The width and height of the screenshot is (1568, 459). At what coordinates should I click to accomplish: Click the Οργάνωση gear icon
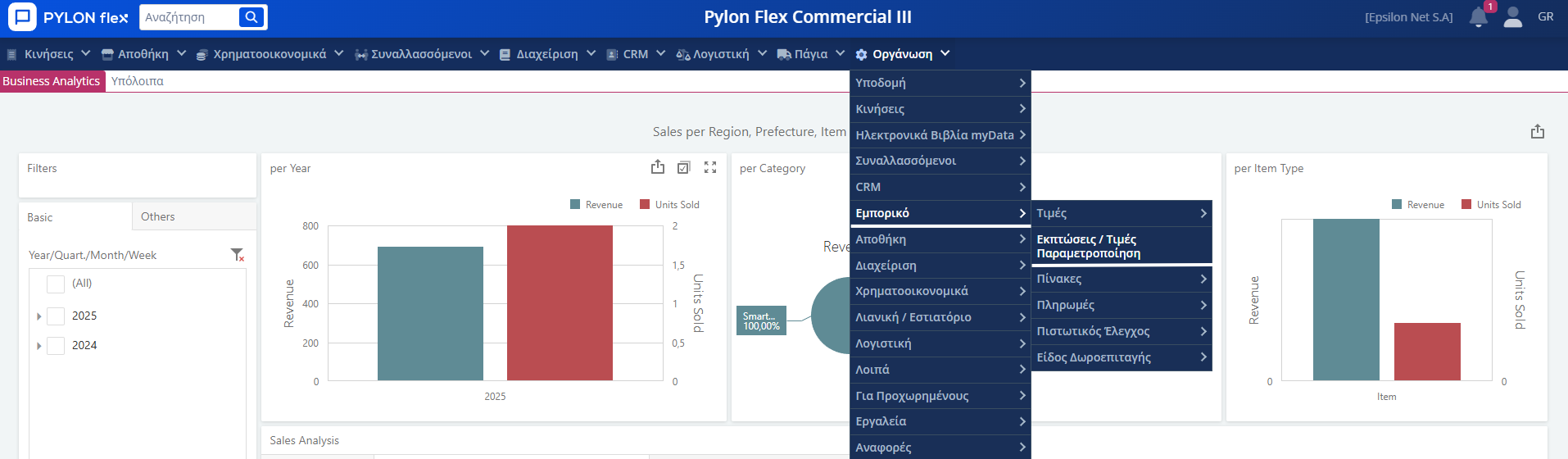click(x=861, y=55)
